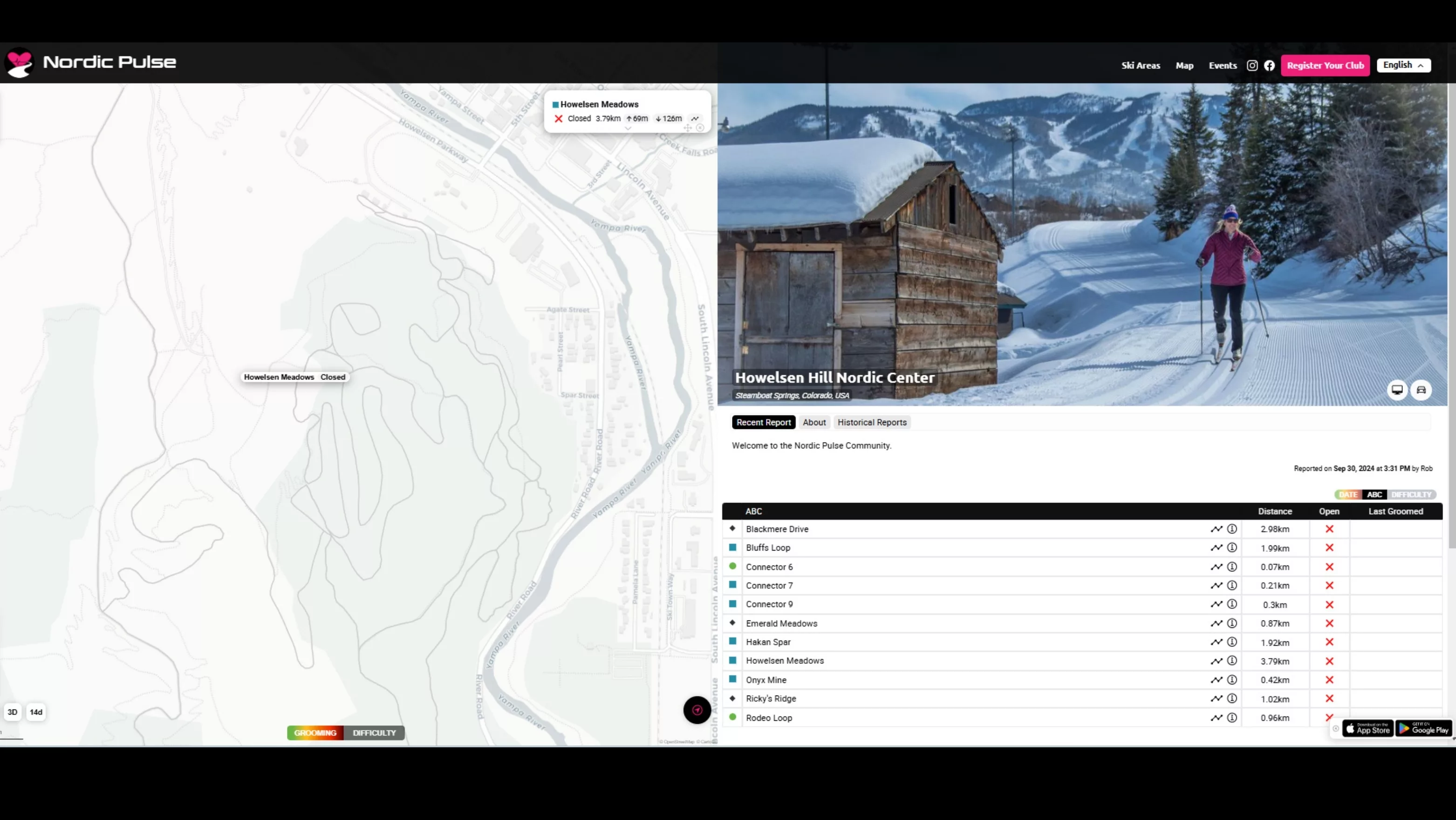The width and height of the screenshot is (1456, 820).
Task: Open Map in navigation
Action: pyautogui.click(x=1185, y=66)
